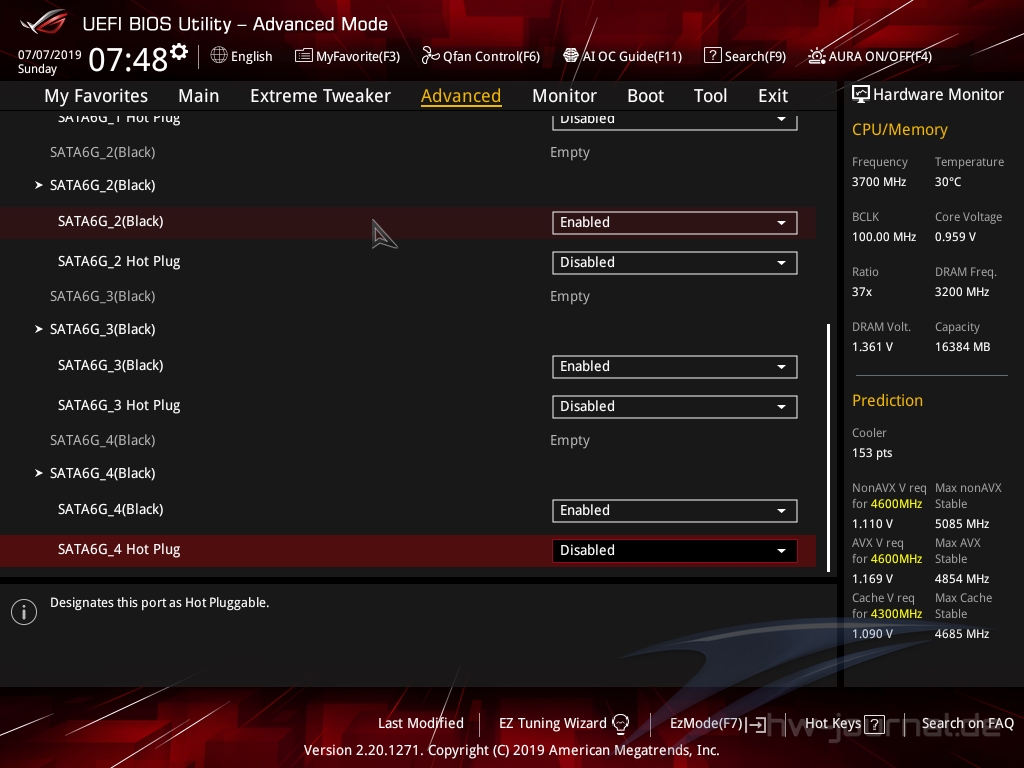
Task: Click AI OC Guide(F11) label
Action: click(632, 57)
